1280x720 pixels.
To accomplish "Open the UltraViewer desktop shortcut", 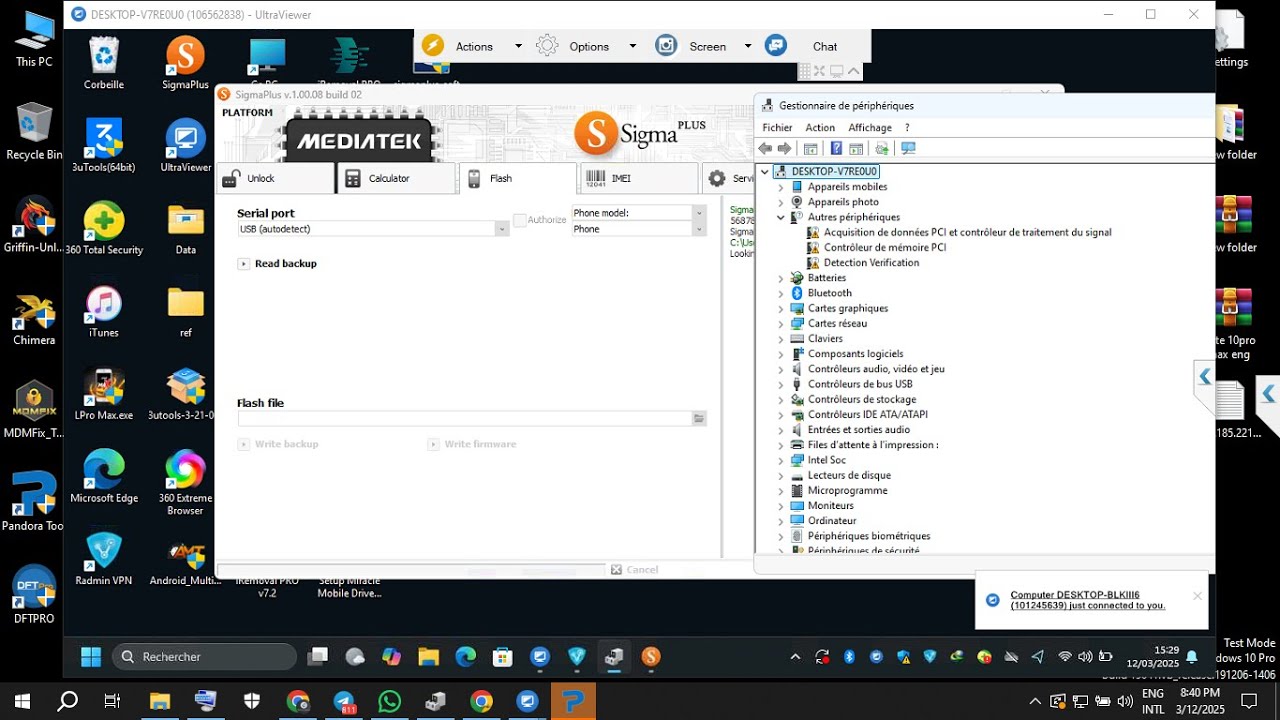I will [185, 146].
